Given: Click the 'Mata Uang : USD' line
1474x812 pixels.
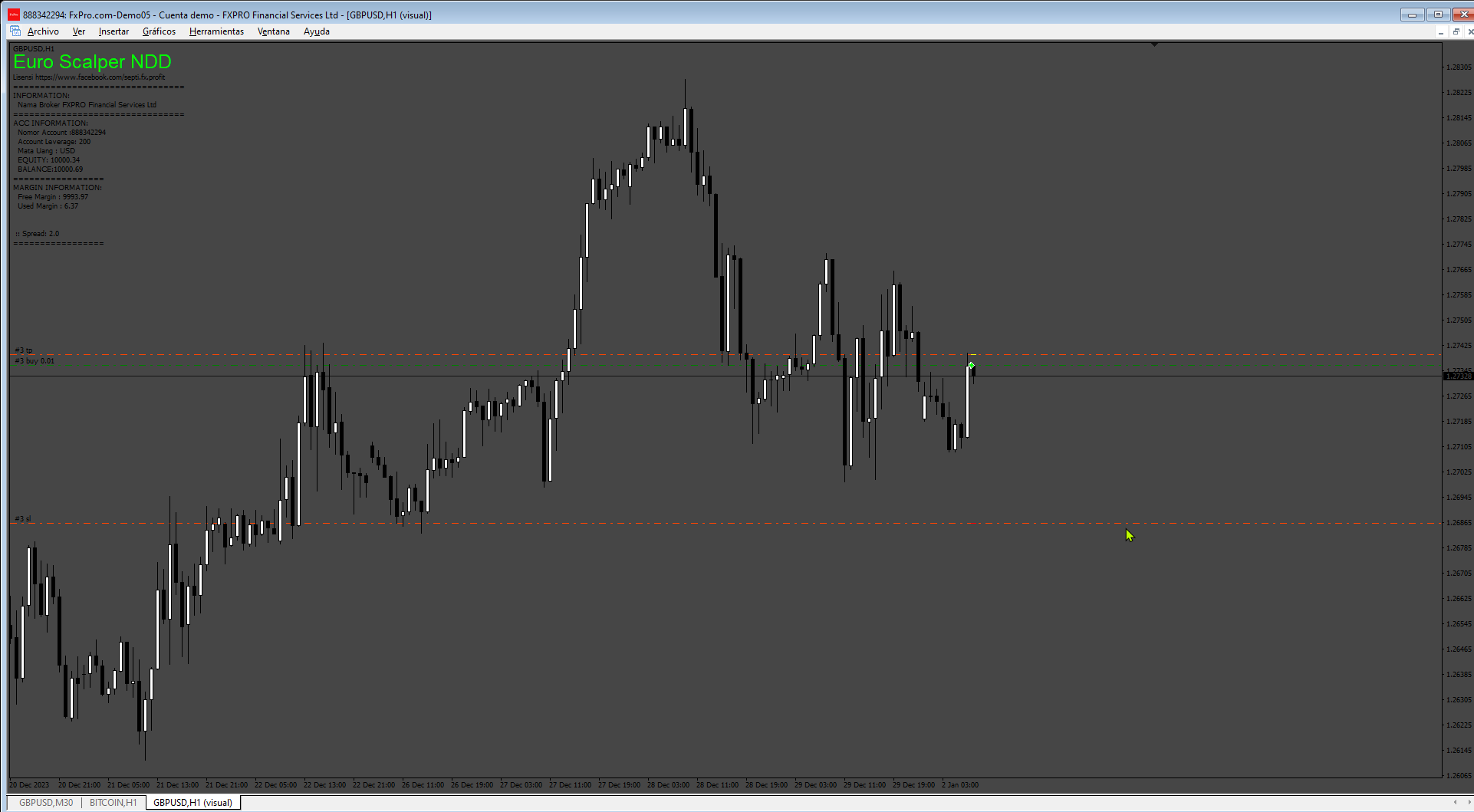Looking at the screenshot, I should coord(46,151).
